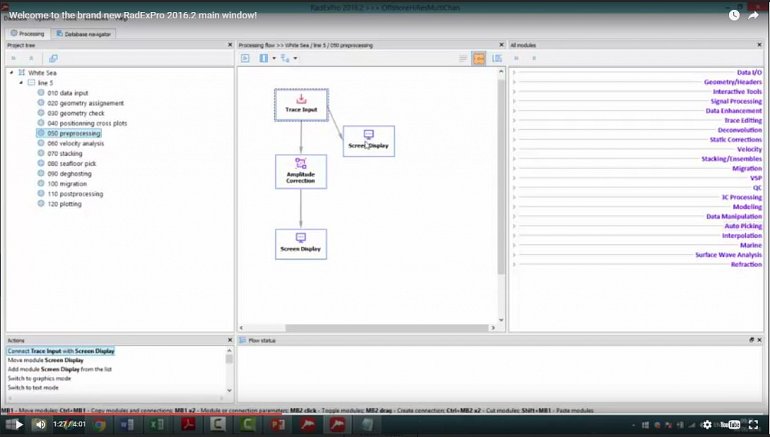Click the Watch later clock icon

(x=734, y=15)
